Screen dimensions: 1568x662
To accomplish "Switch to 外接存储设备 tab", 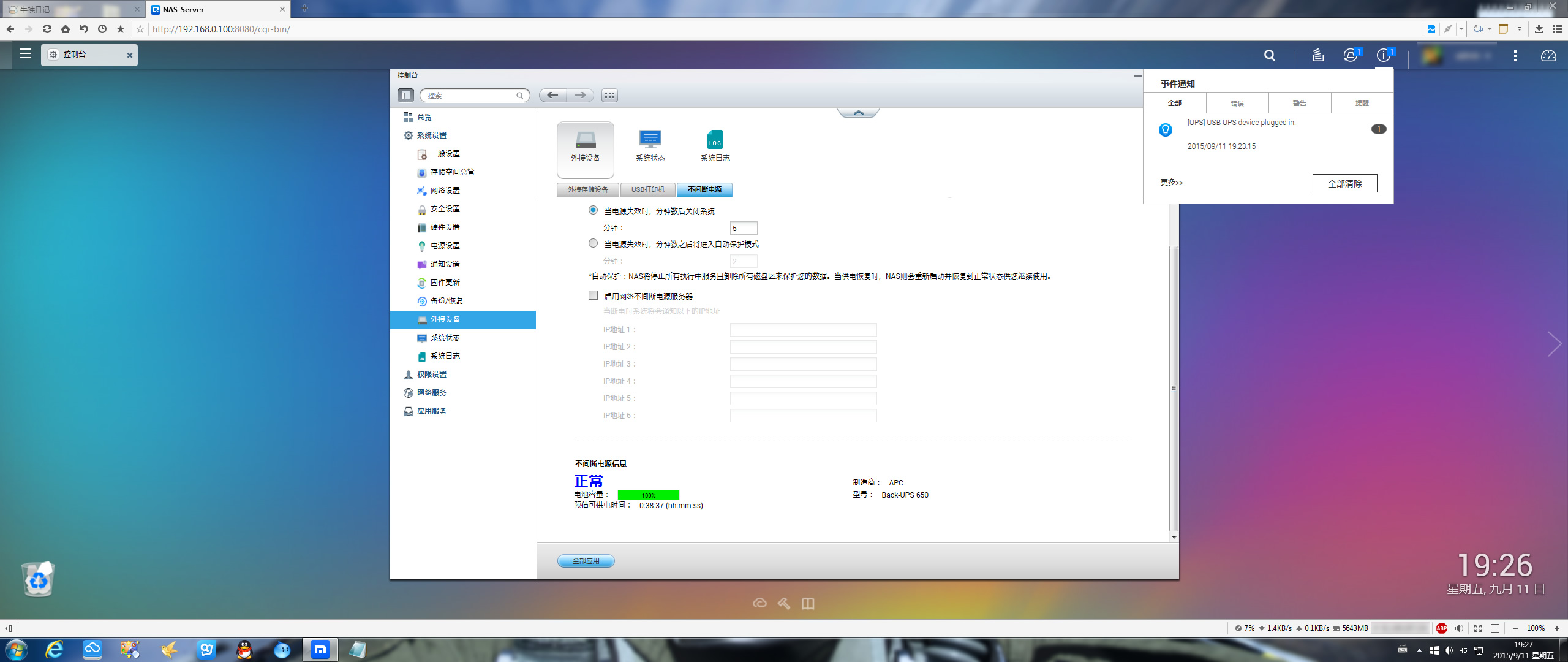I will point(588,189).
